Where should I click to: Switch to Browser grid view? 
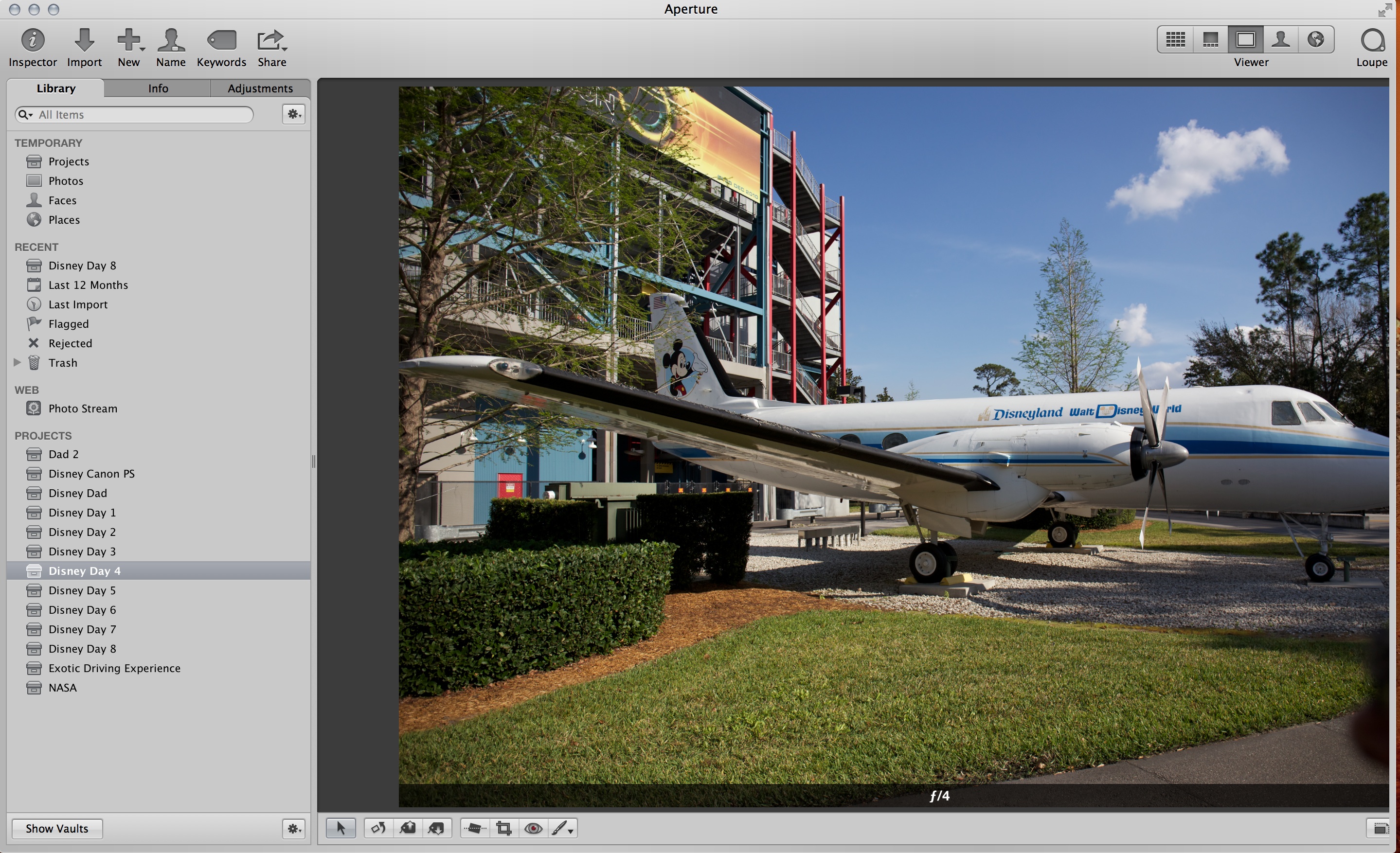click(x=1175, y=40)
